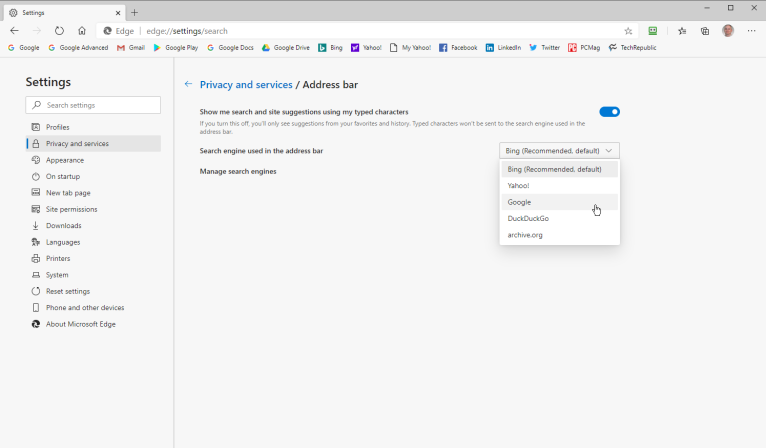Open New tab page settings
Screen dimensions: 766x448
click(x=93, y=193)
